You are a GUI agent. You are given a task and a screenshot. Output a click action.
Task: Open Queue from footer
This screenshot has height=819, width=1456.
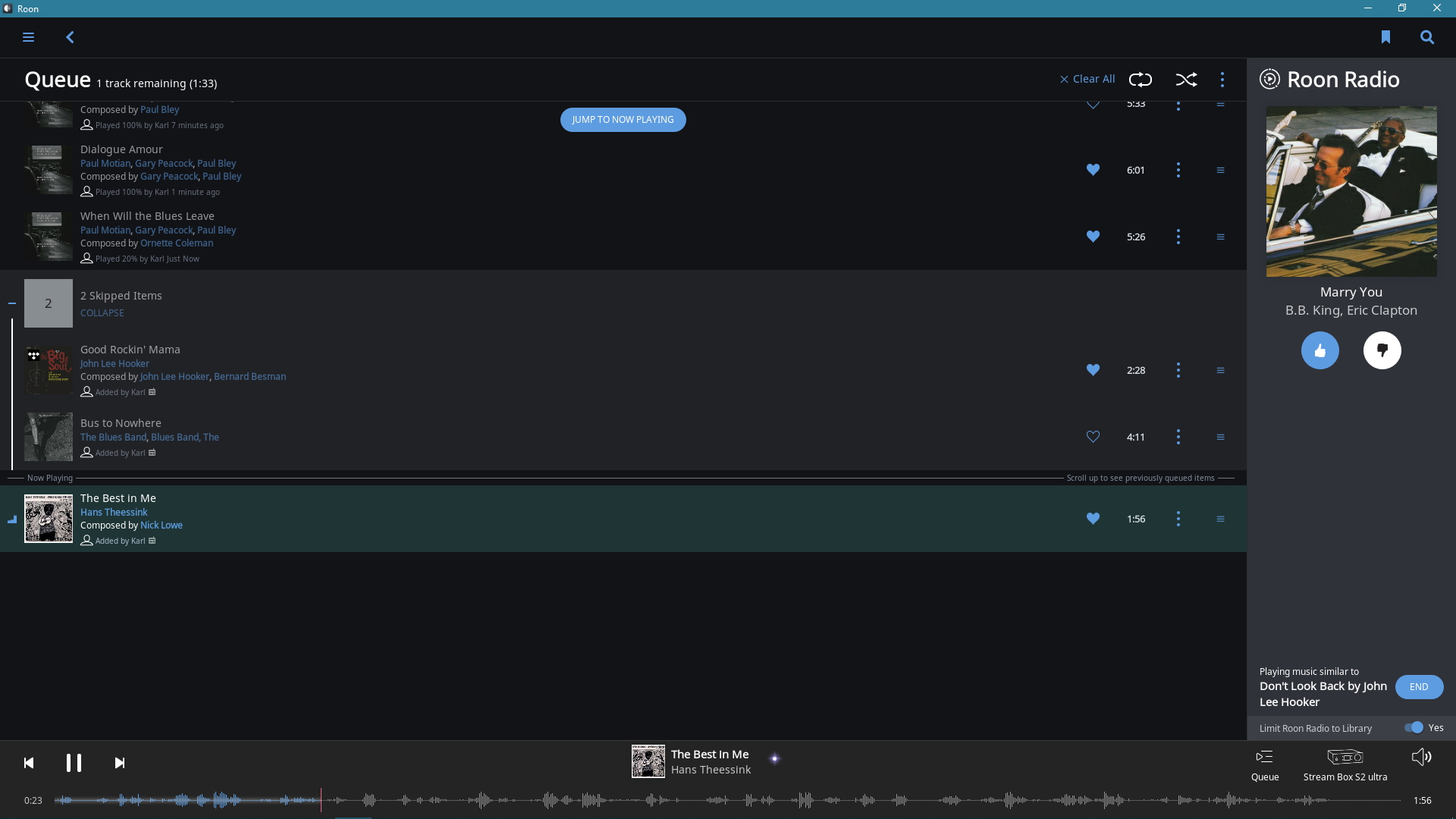coord(1265,764)
